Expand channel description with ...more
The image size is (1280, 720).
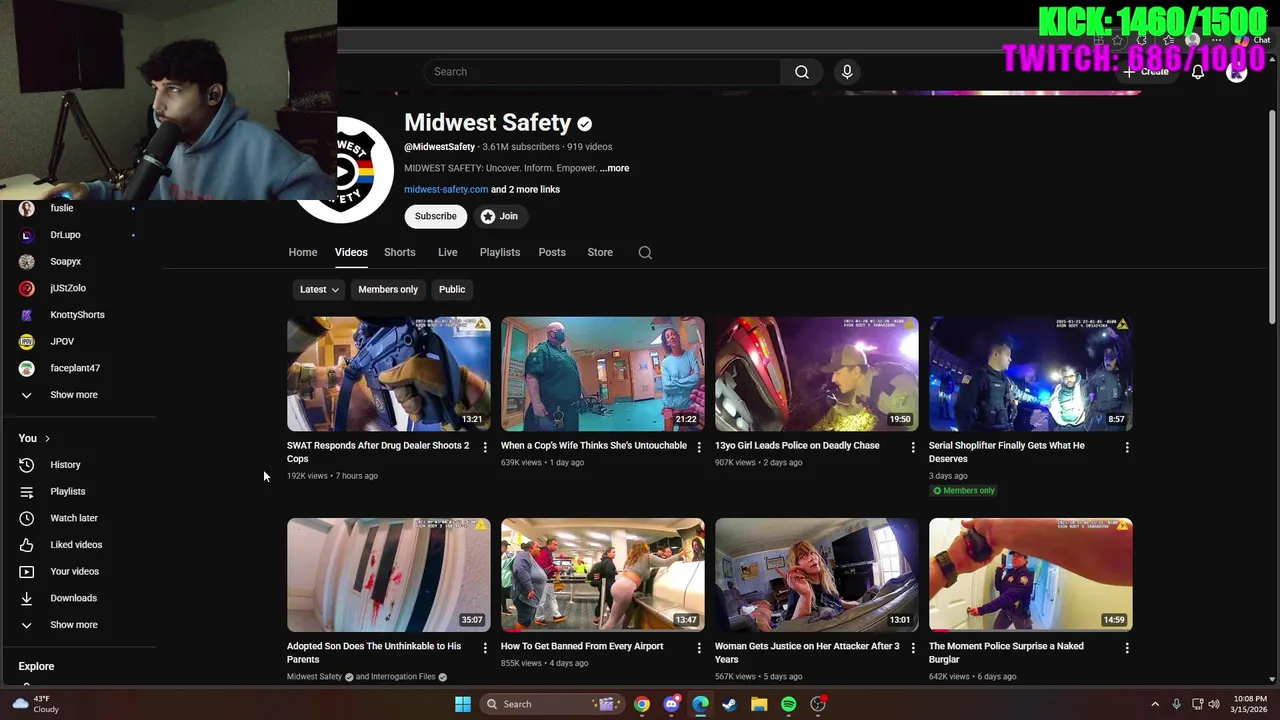(614, 169)
